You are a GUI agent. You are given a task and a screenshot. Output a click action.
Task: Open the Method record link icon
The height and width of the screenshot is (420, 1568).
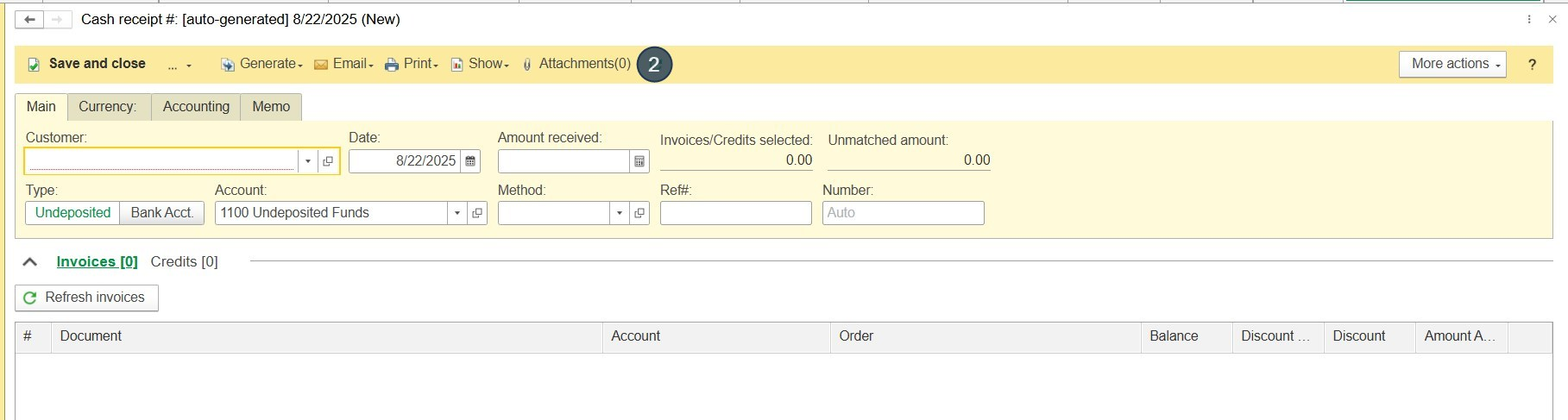(x=639, y=213)
